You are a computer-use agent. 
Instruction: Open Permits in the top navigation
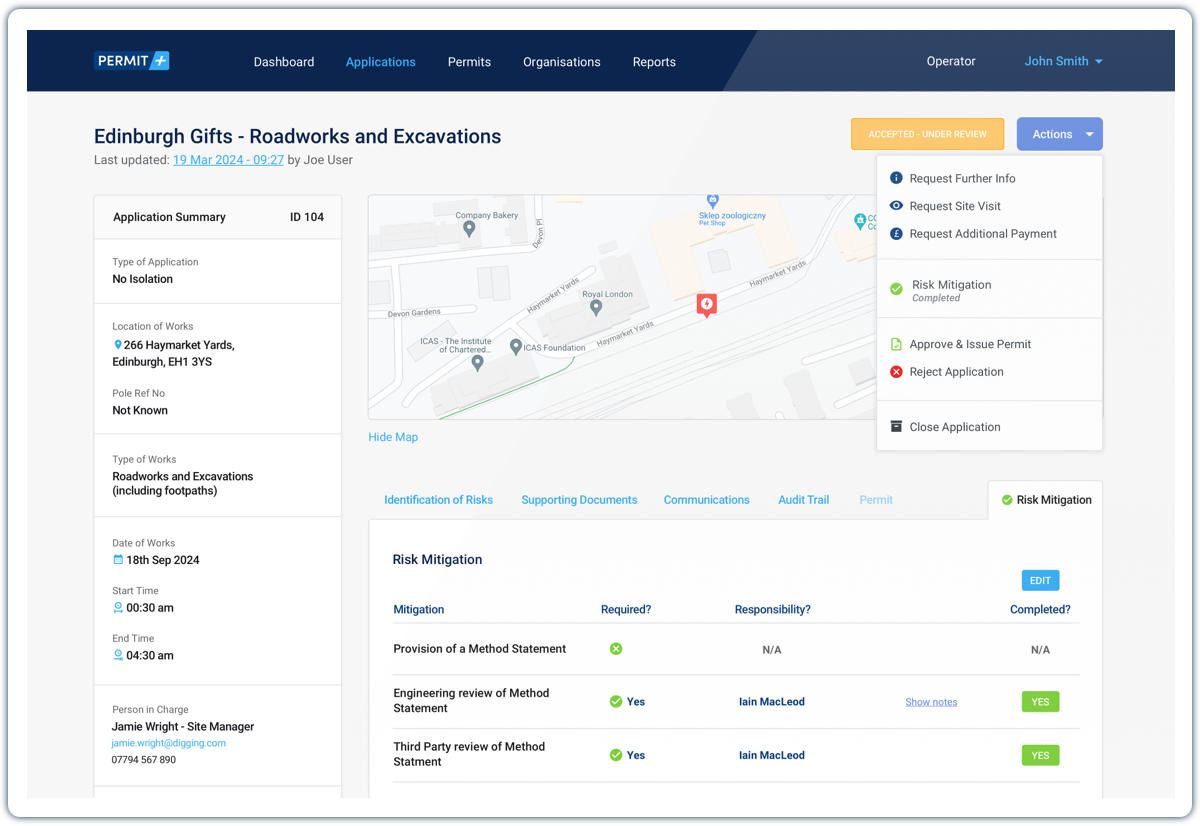(469, 62)
